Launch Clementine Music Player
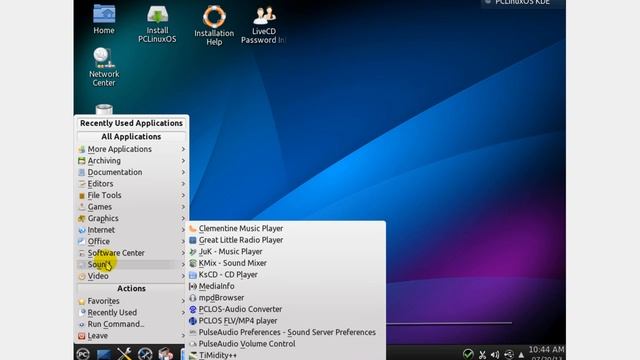The height and width of the screenshot is (360, 640). click(286, 229)
